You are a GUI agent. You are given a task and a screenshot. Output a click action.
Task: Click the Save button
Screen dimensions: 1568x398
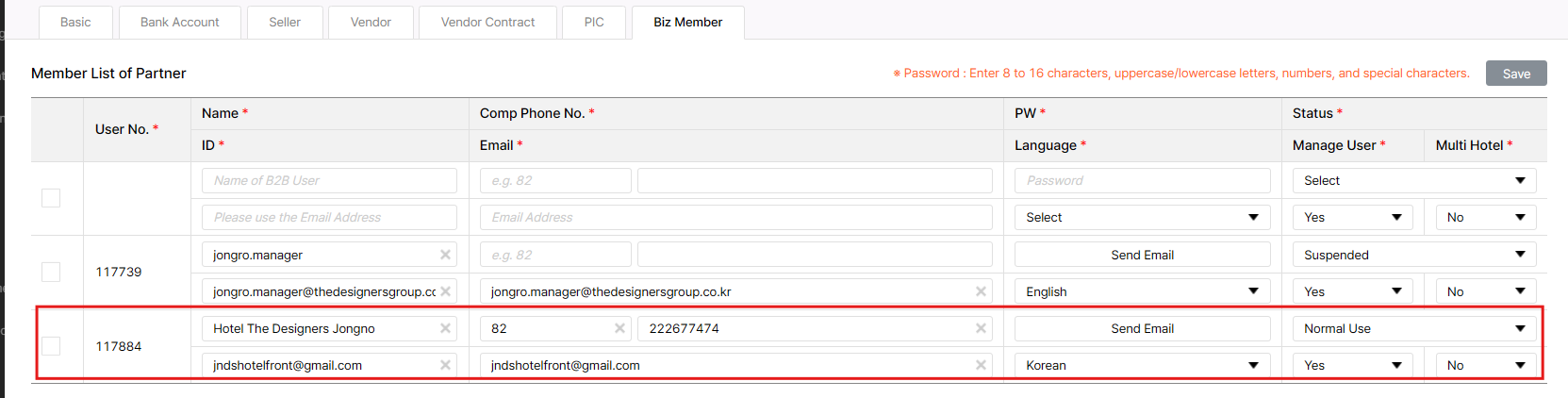click(x=1515, y=74)
